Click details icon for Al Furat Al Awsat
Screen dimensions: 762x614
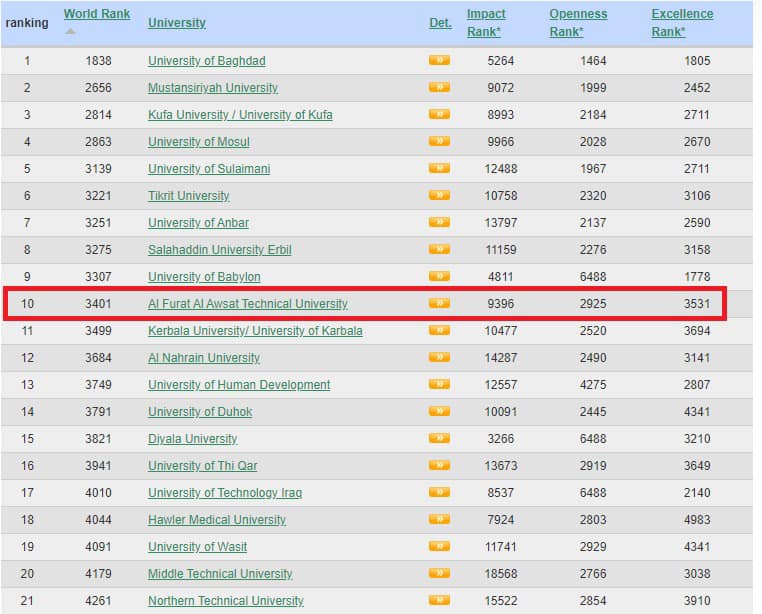click(439, 304)
